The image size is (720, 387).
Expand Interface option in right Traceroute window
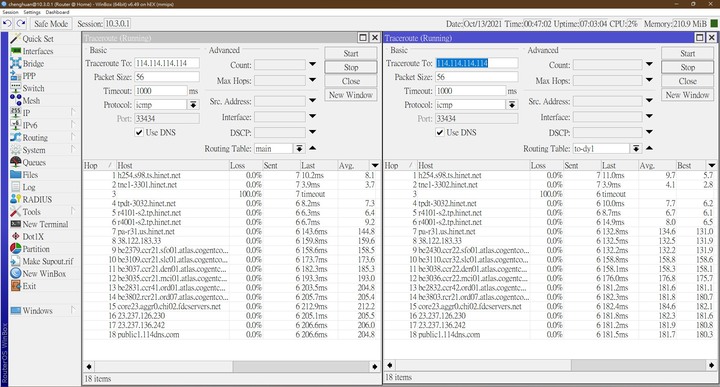pyautogui.click(x=649, y=117)
